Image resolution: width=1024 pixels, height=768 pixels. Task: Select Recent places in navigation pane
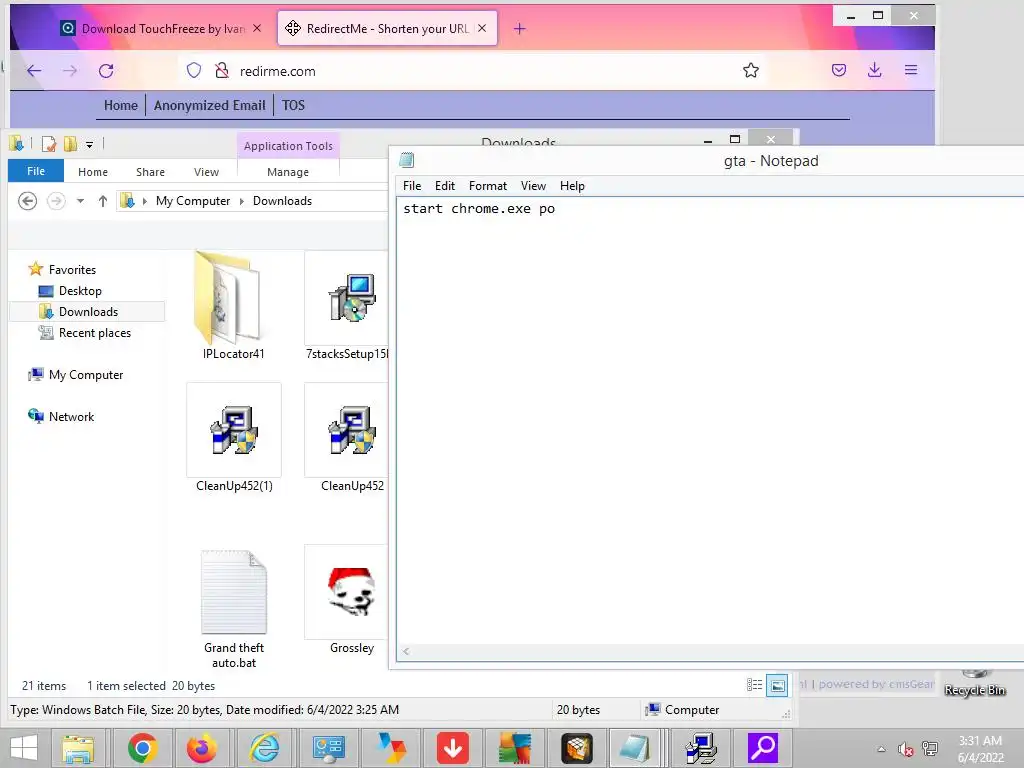pyautogui.click(x=95, y=332)
